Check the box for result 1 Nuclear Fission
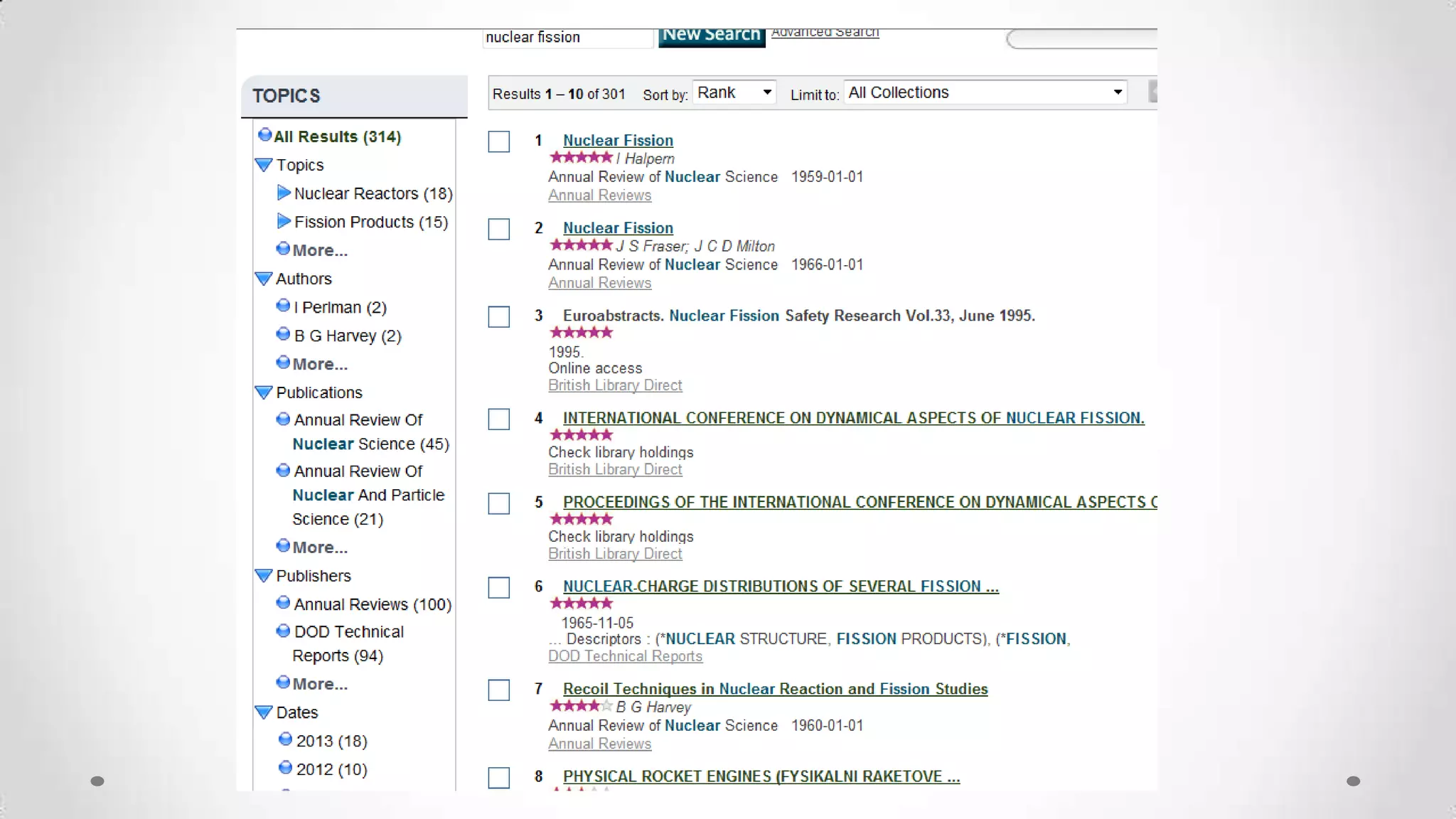Viewport: 1456px width, 819px height. 499,142
